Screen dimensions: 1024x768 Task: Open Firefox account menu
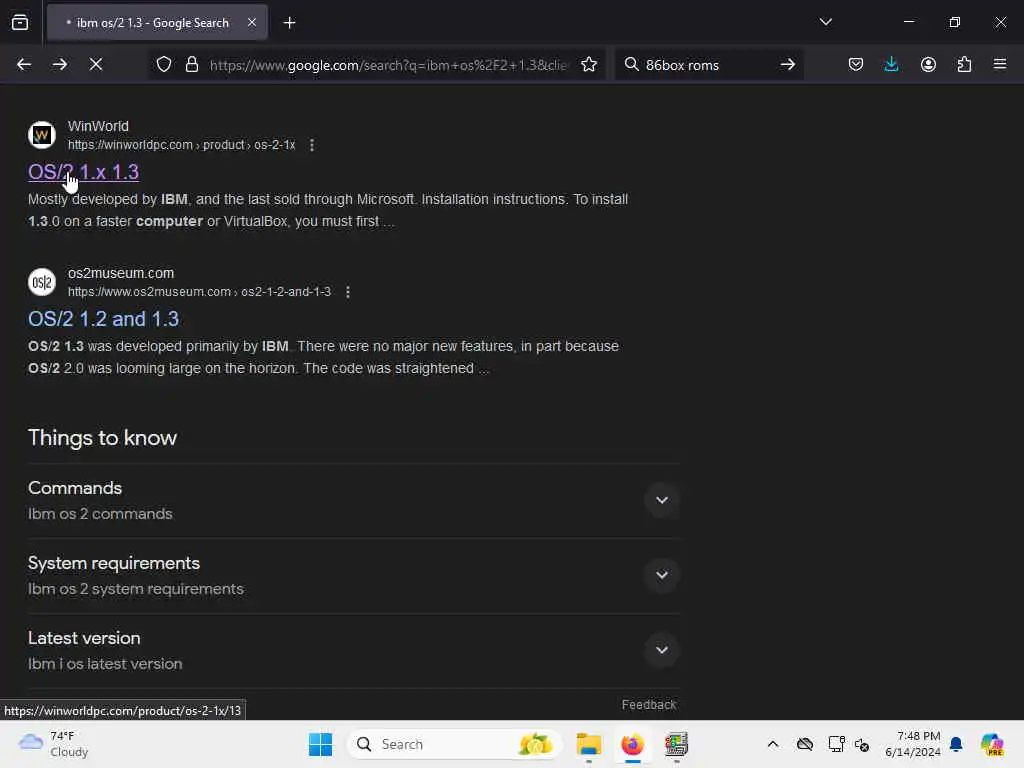pyautogui.click(x=928, y=64)
